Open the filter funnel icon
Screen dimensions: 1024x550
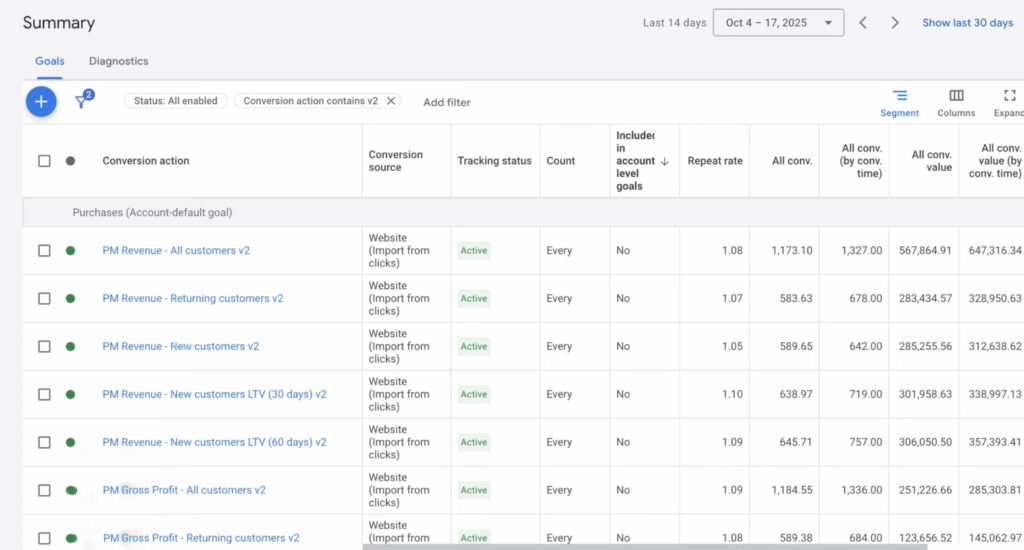83,101
